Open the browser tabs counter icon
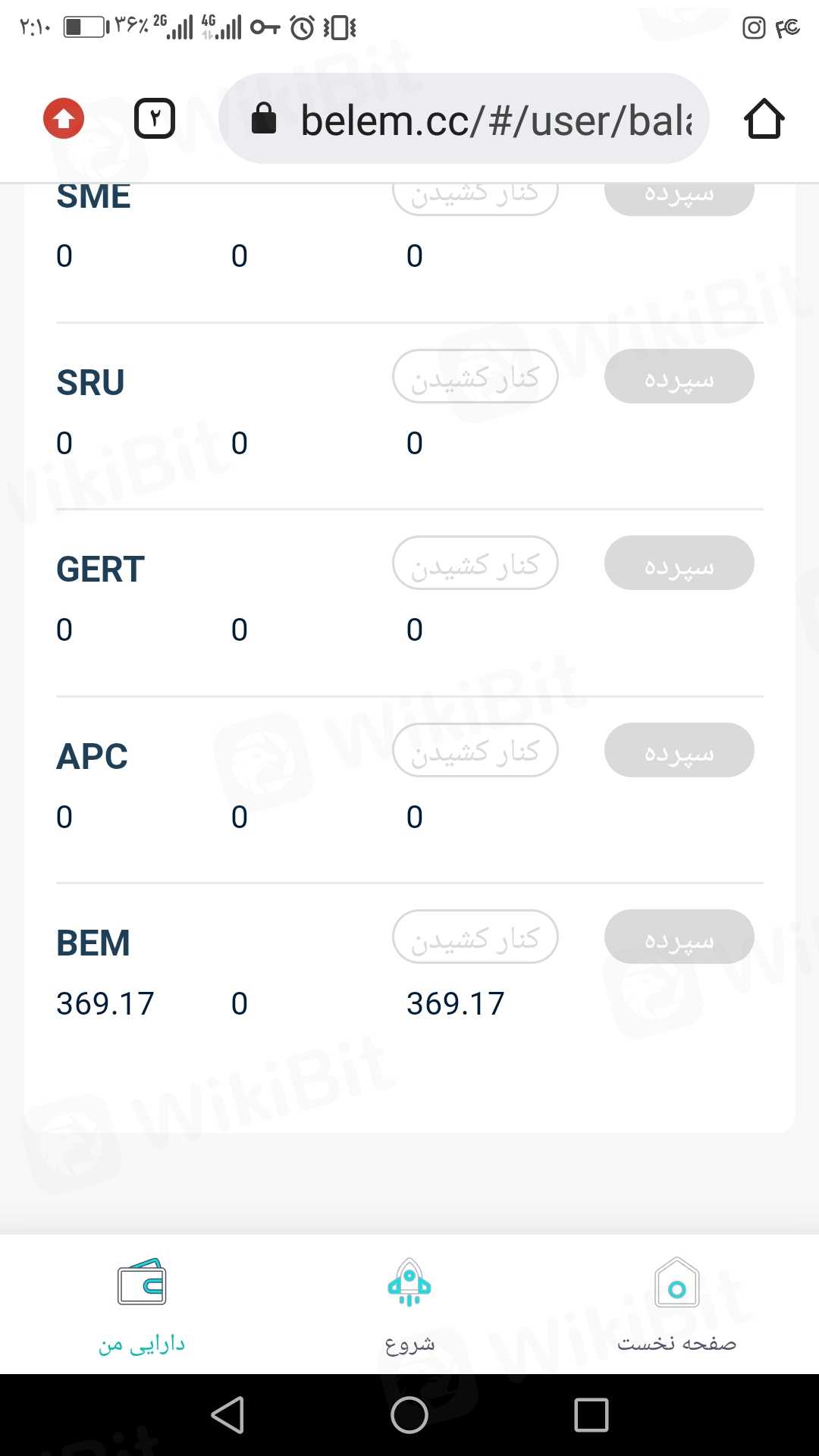Image resolution: width=819 pixels, height=1456 pixels. click(x=155, y=118)
